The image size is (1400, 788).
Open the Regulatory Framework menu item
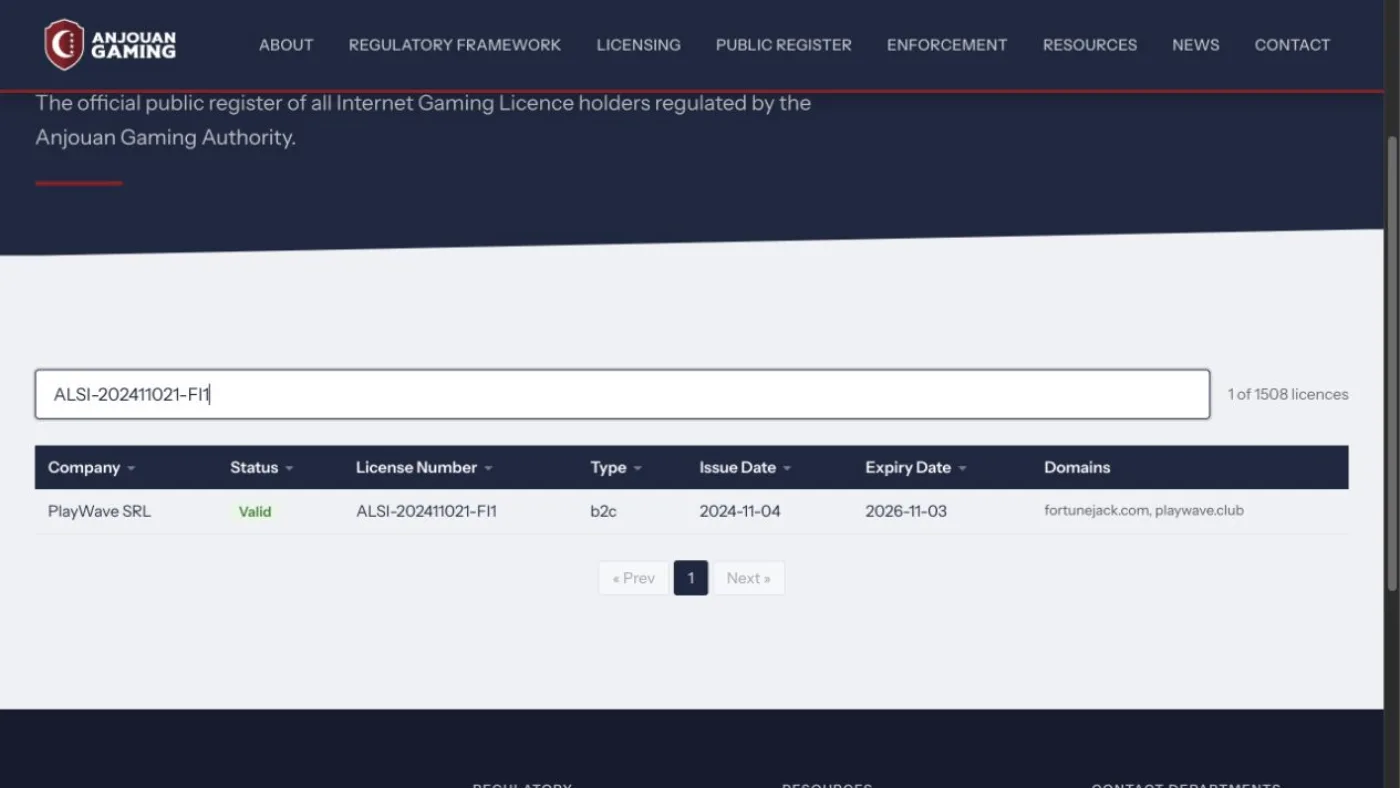[x=455, y=45]
